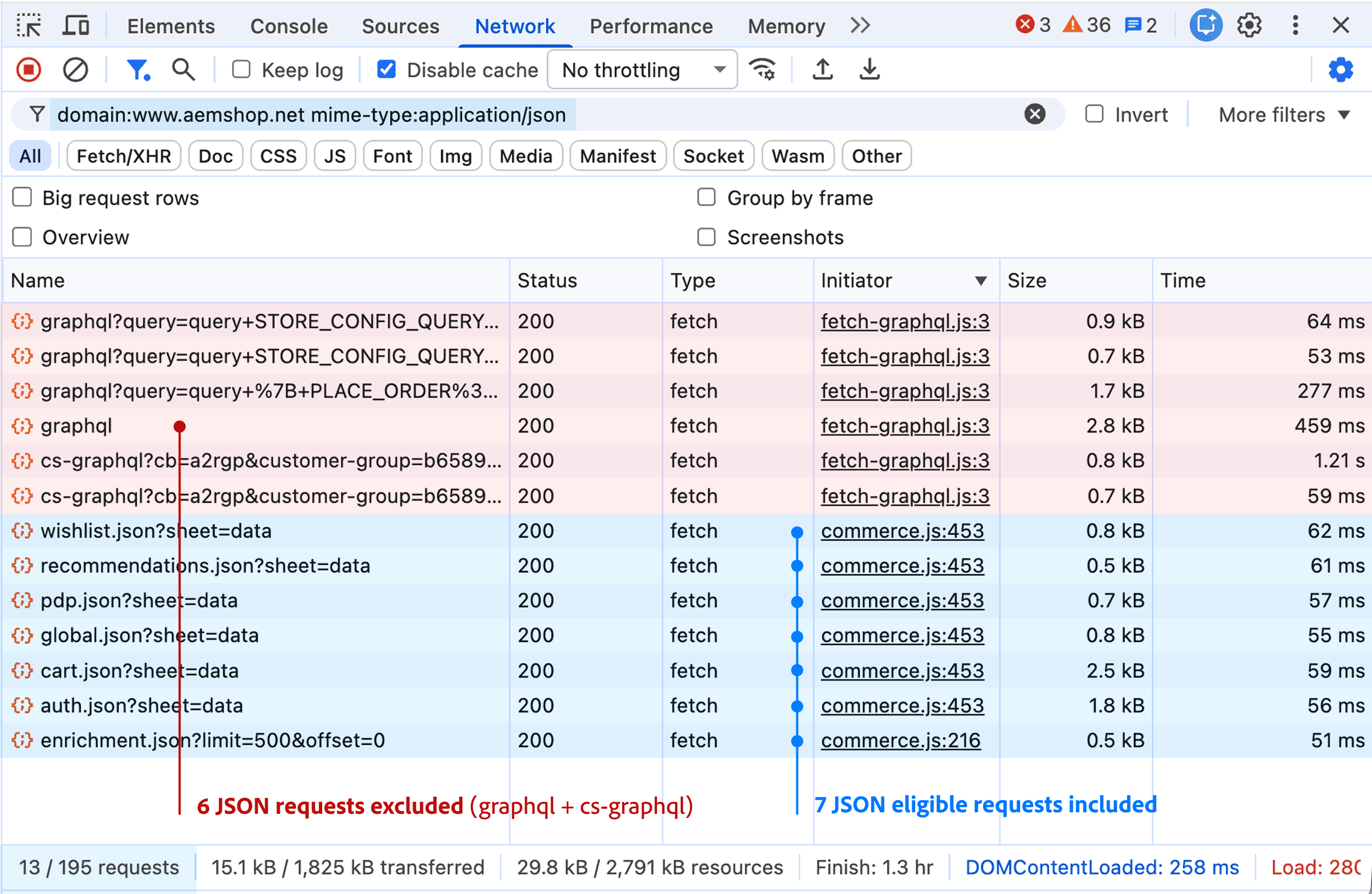Screen dimensions: 1372x894
Task: Open the AI assistance icon
Action: (1206, 26)
